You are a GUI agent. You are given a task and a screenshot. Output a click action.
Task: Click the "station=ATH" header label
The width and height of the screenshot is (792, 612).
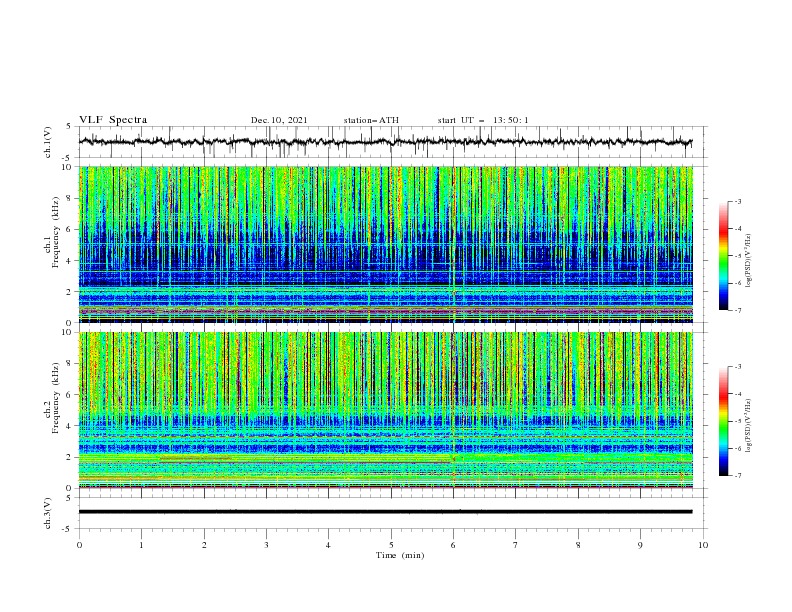pyautogui.click(x=371, y=120)
